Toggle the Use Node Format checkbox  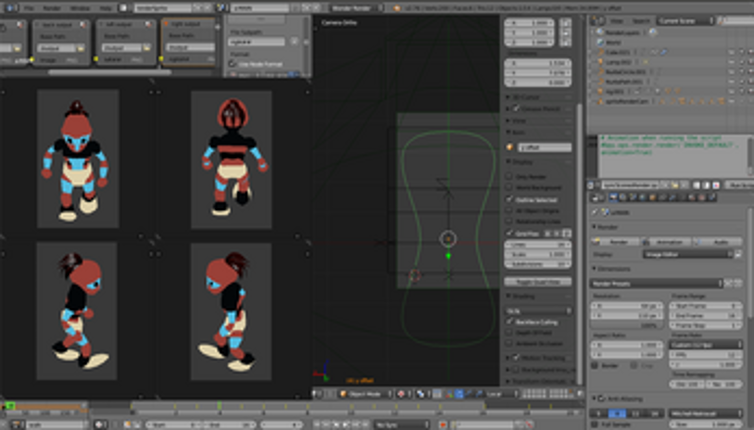pos(233,64)
